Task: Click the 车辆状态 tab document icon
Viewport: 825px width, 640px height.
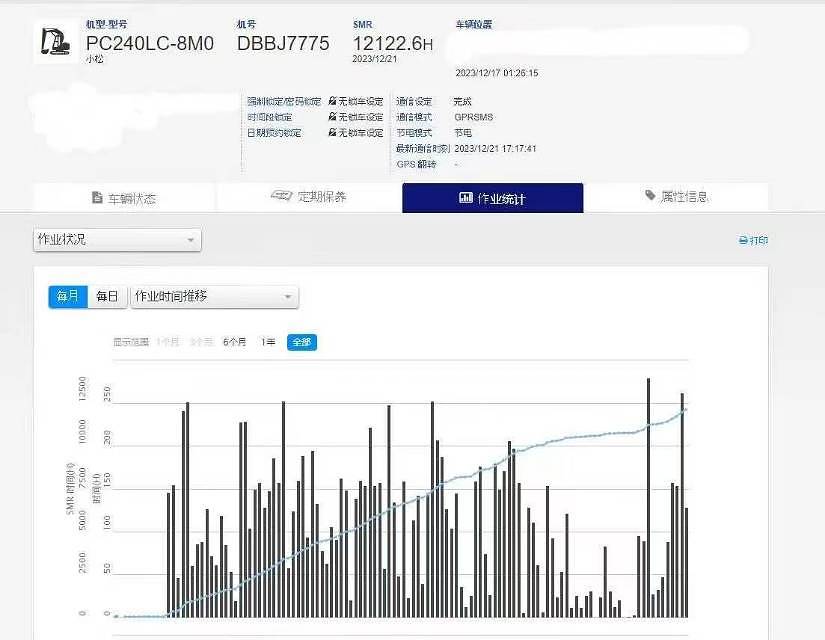Action: (97, 198)
